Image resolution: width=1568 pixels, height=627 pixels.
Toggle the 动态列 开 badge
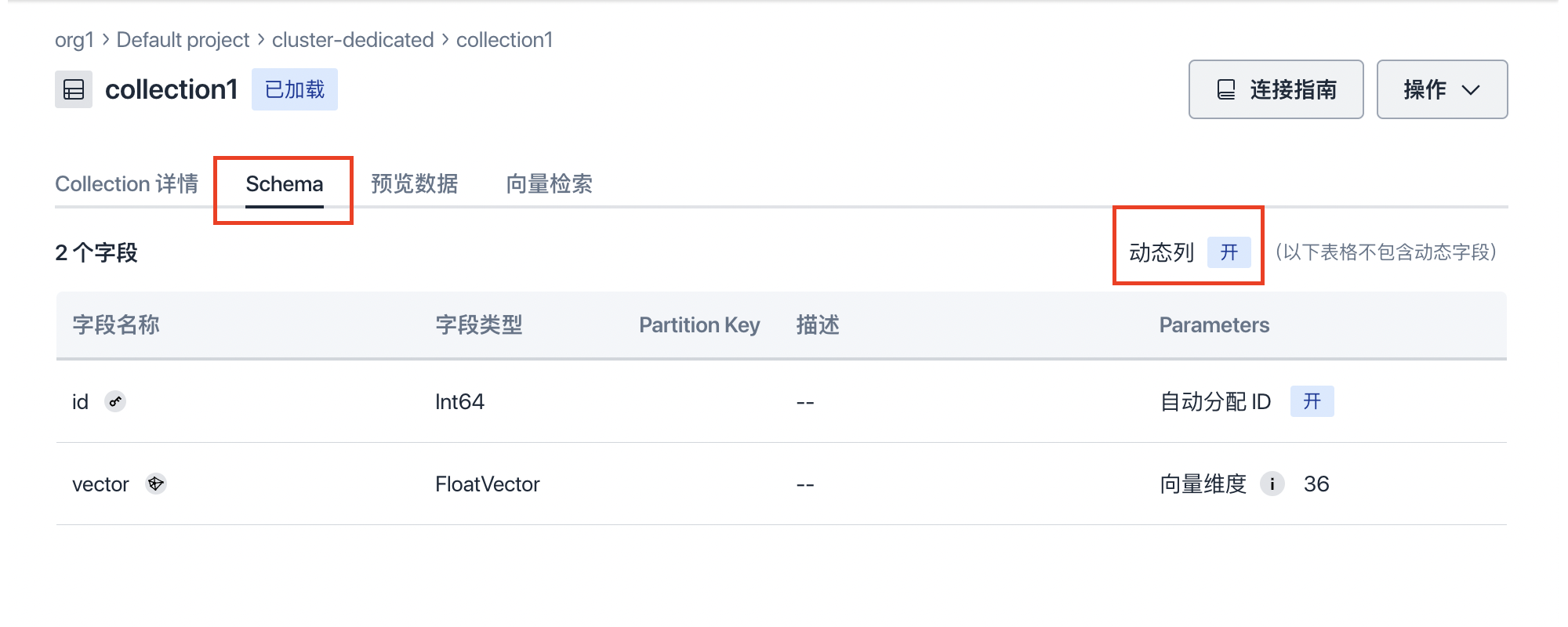pyautogui.click(x=1229, y=252)
